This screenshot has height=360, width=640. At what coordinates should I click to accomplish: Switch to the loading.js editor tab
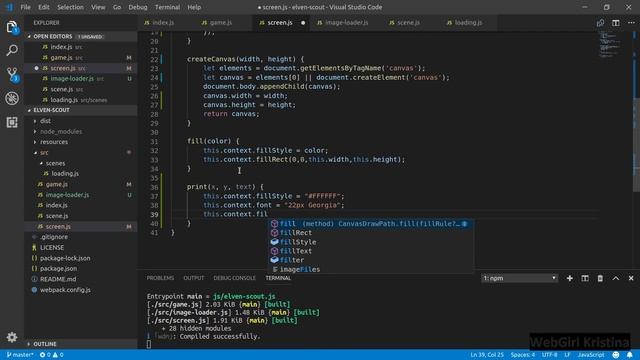468,23
